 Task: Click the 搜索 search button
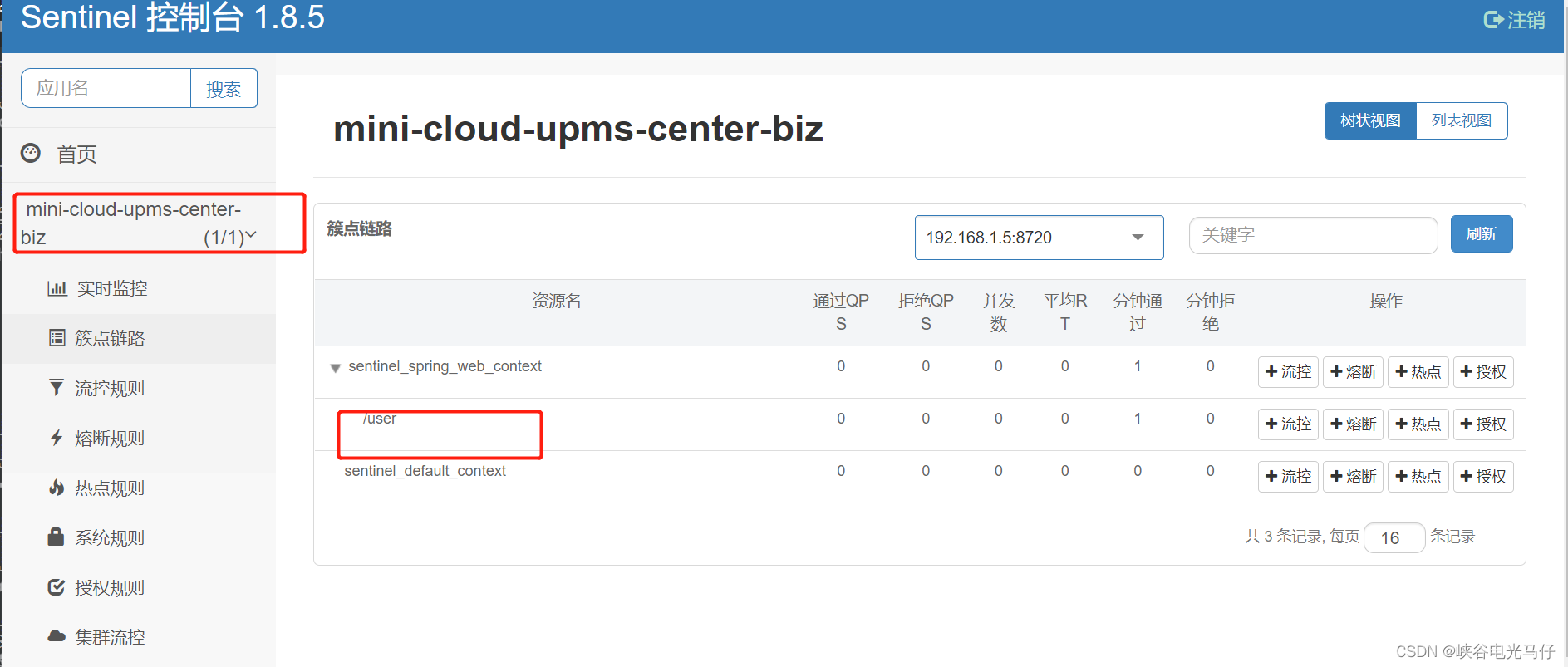[224, 88]
